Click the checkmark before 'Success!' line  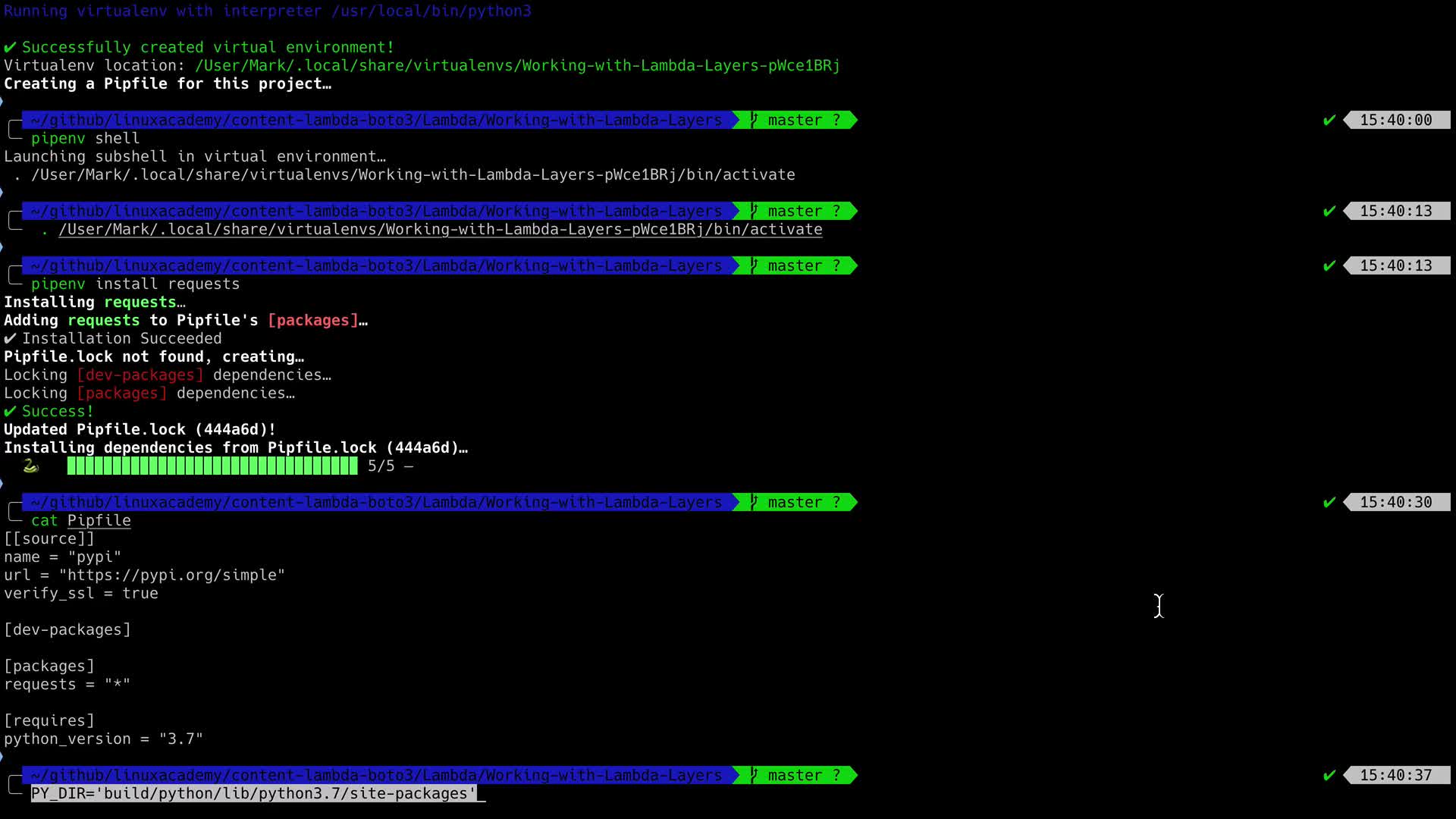[x=10, y=412]
